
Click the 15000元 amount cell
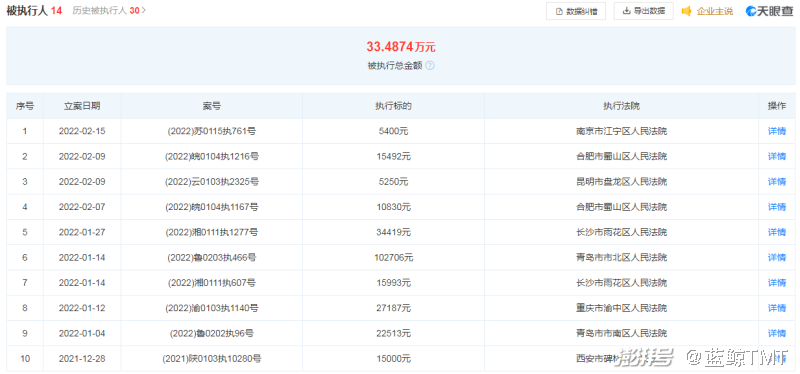click(393, 359)
